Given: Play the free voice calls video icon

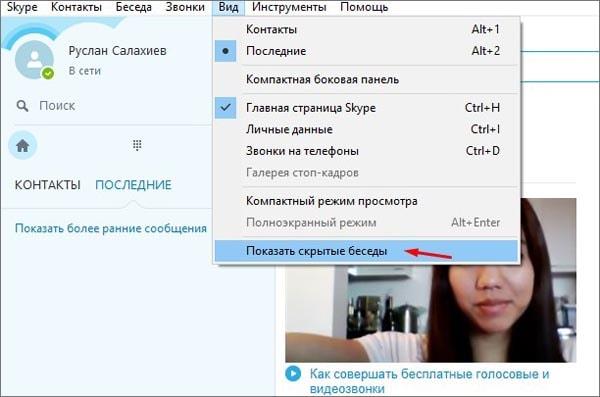Looking at the screenshot, I should click(293, 374).
